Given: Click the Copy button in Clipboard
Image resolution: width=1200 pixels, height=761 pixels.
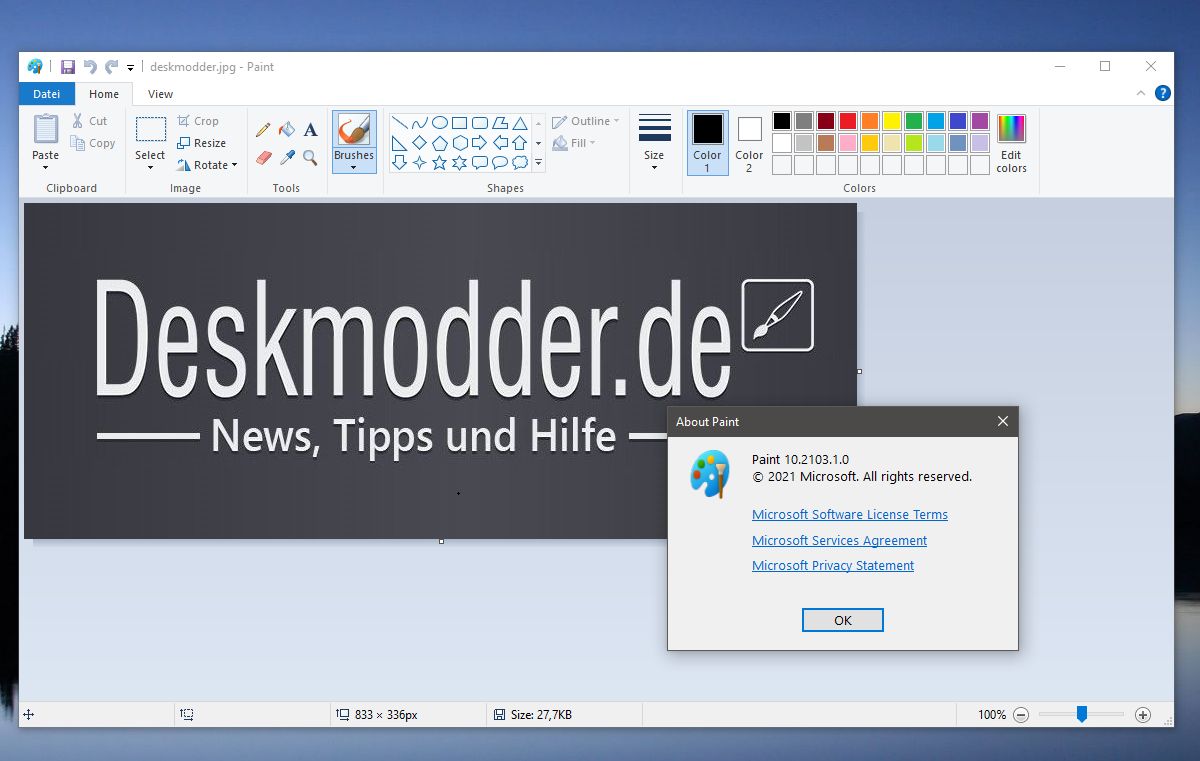Looking at the screenshot, I should pos(93,143).
